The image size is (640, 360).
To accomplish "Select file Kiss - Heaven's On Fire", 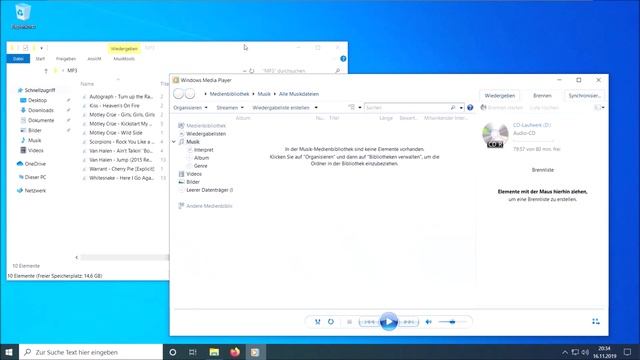I will click(114, 106).
